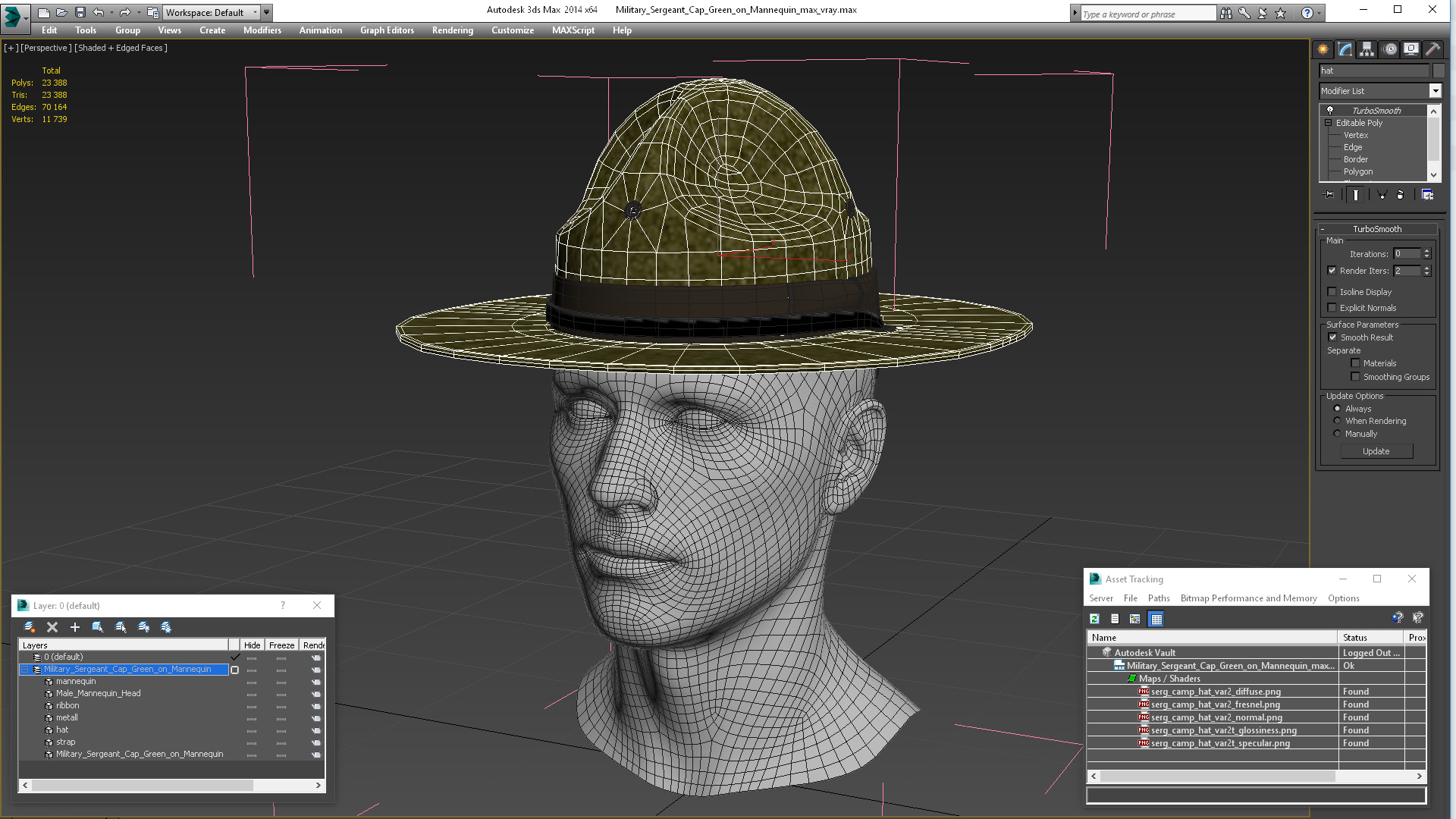The image size is (1456, 819).
Task: Uncheck Smooth Result checkbox
Action: (1332, 337)
